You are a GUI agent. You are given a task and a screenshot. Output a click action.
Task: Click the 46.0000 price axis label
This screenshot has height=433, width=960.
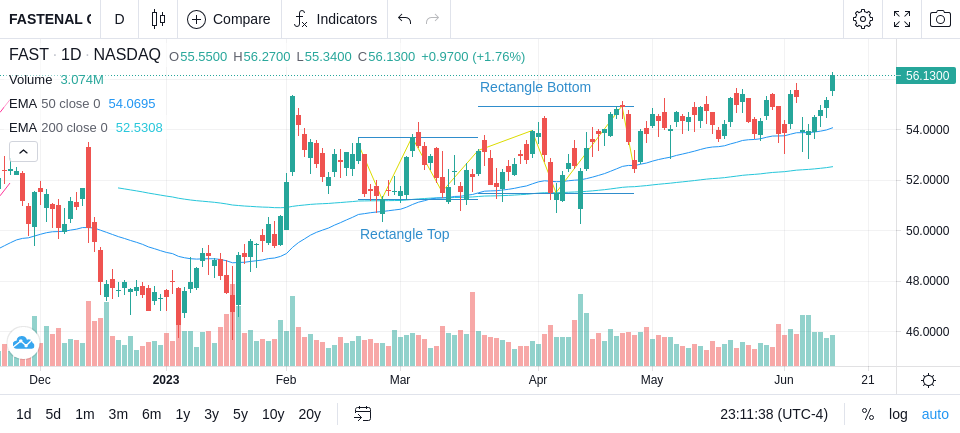[x=928, y=331]
